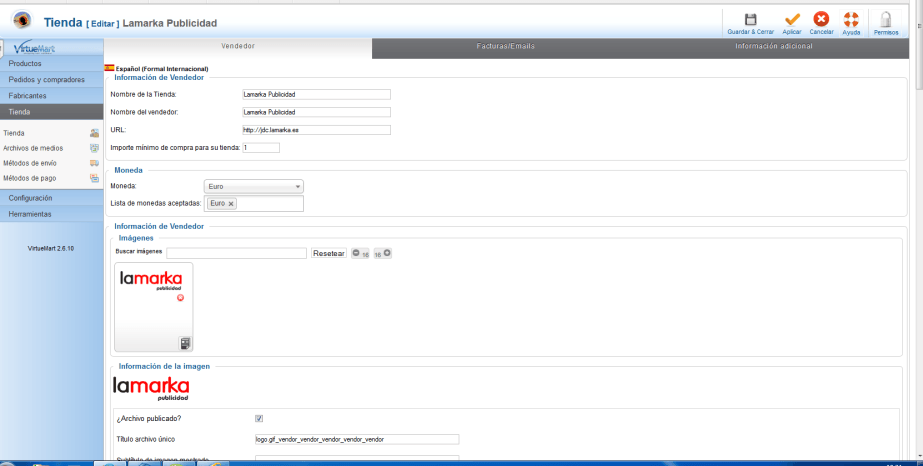Click the Spanish flag language icon
Image resolution: width=923 pixels, height=466 pixels.
pyautogui.click(x=109, y=68)
